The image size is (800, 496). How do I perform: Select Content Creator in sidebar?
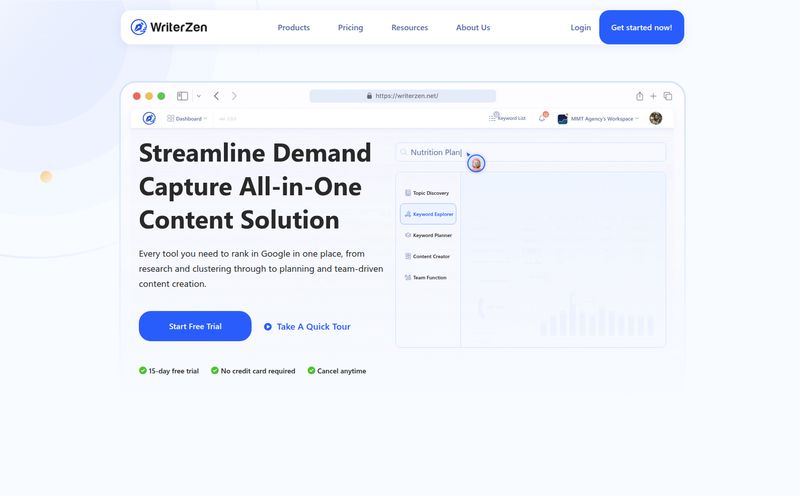tap(428, 256)
